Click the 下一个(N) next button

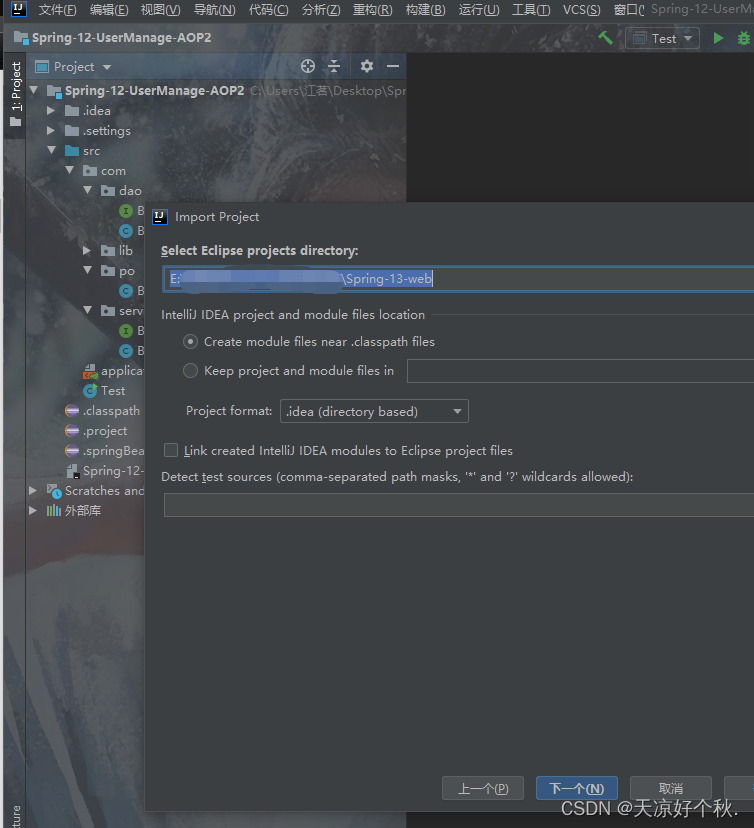pos(577,788)
